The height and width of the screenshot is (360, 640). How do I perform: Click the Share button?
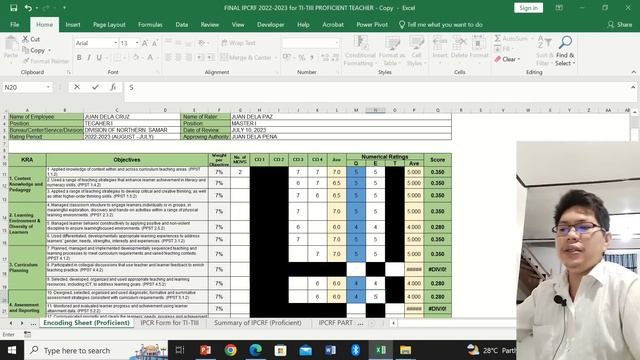click(620, 24)
